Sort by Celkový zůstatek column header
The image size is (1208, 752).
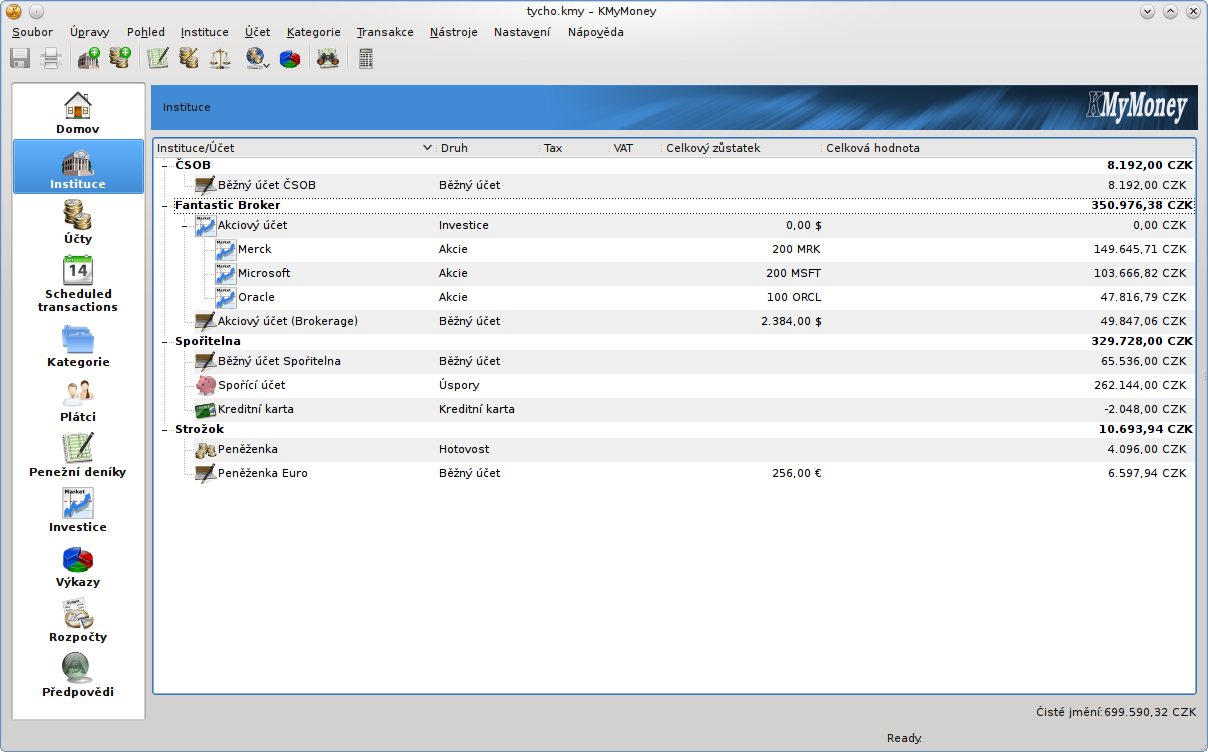(742, 148)
